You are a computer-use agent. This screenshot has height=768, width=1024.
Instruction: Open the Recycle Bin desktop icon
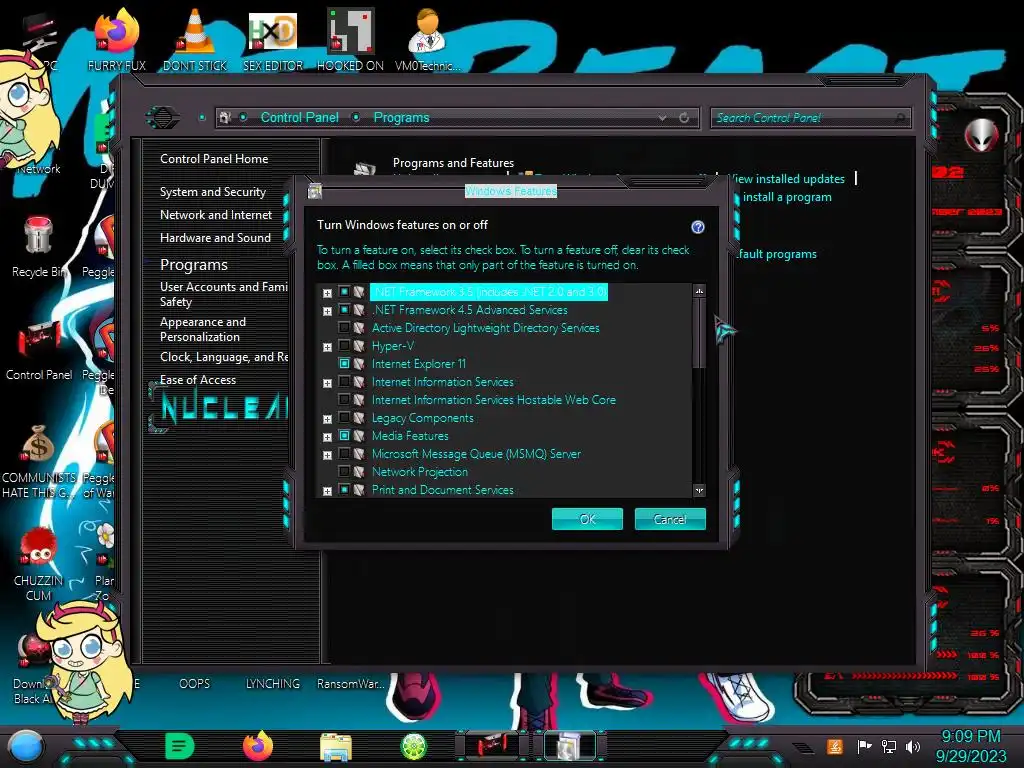coord(38,247)
